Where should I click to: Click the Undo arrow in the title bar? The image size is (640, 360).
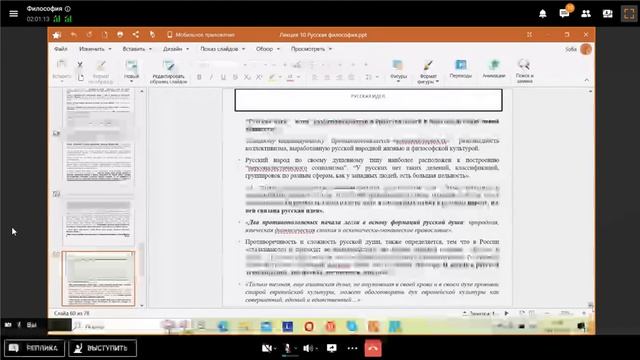point(73,35)
